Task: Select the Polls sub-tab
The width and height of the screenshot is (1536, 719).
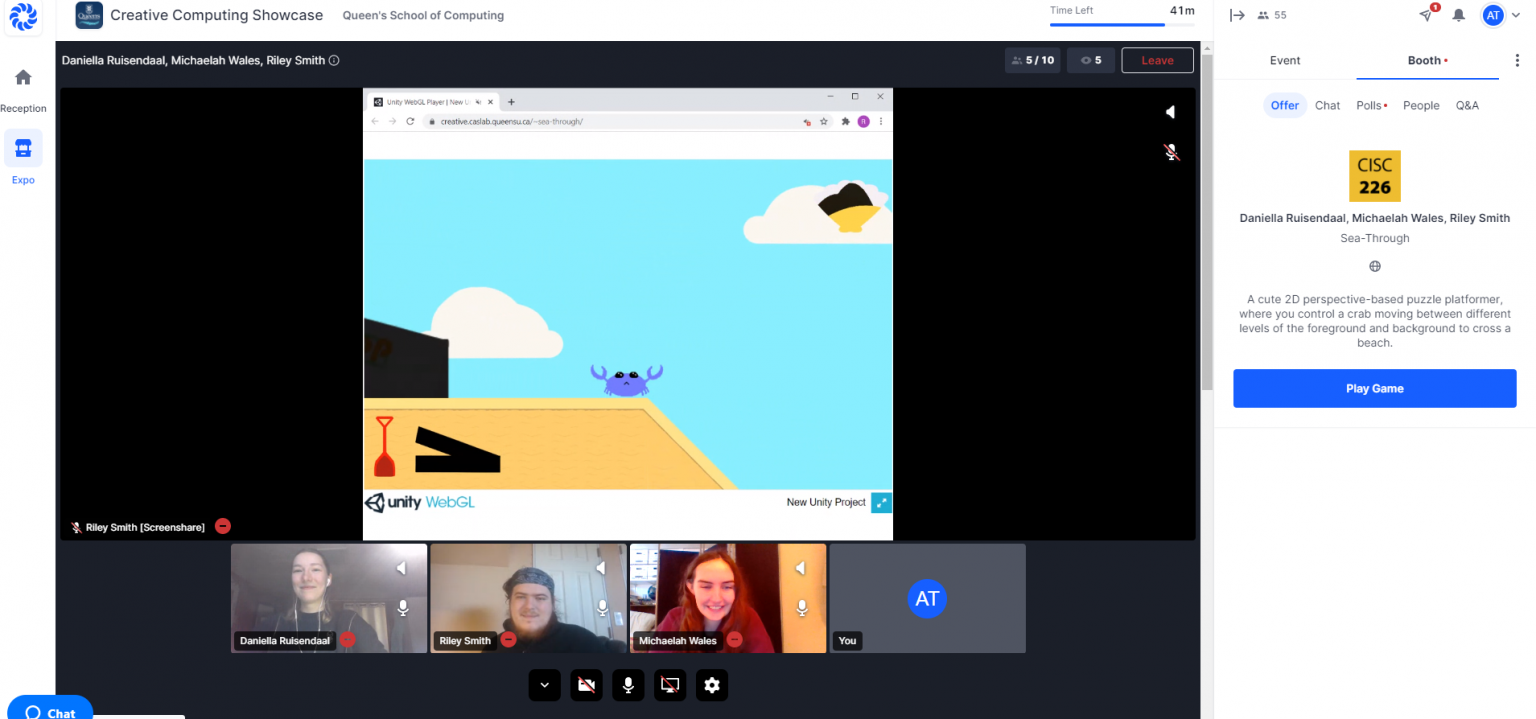Action: pos(1370,105)
